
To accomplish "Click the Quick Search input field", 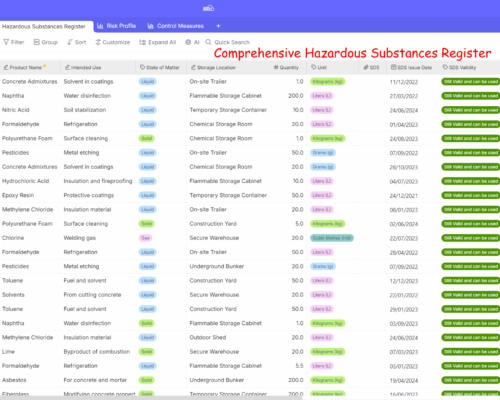I will point(232,42).
